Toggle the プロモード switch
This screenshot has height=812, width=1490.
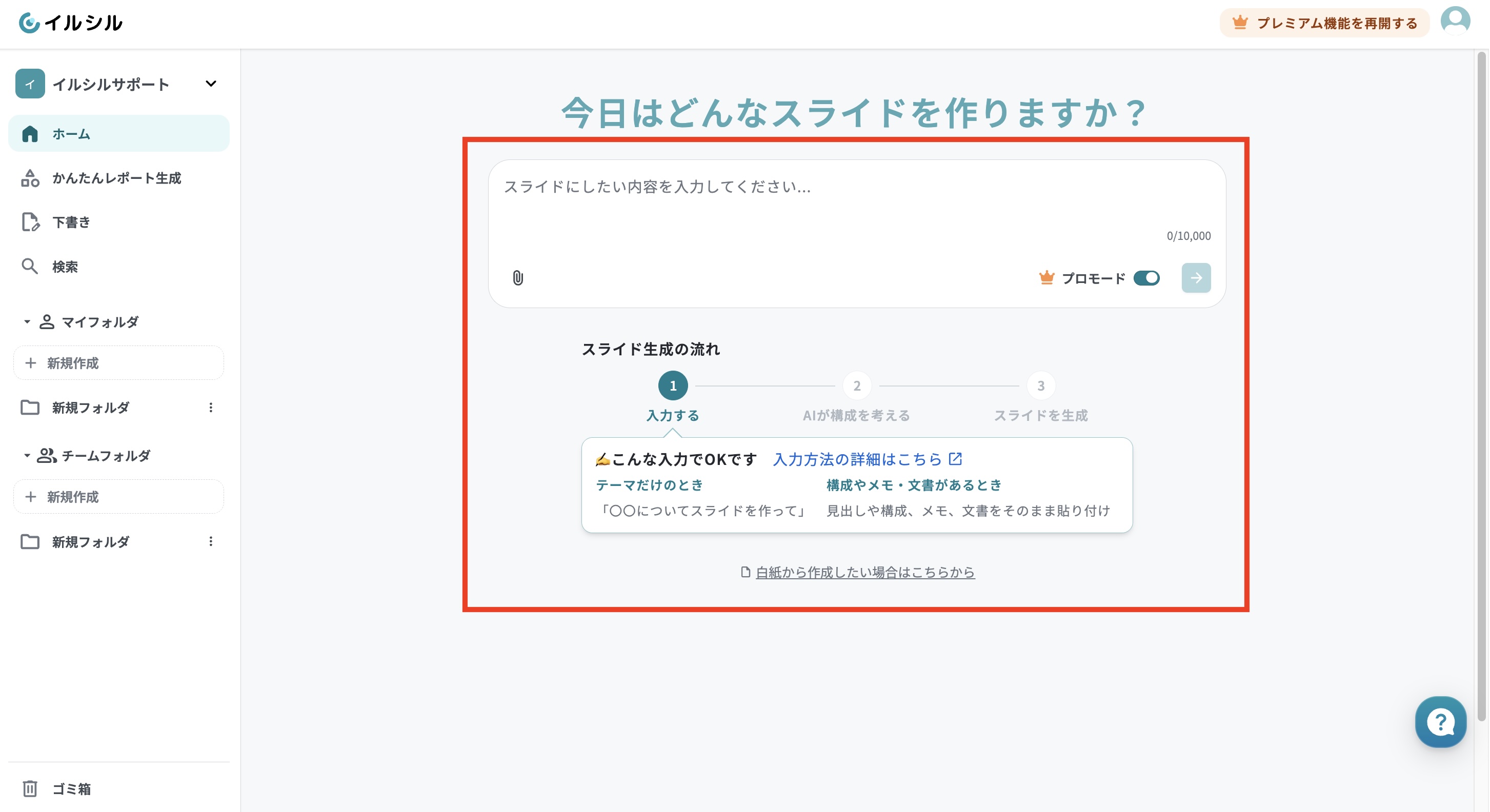1146,278
